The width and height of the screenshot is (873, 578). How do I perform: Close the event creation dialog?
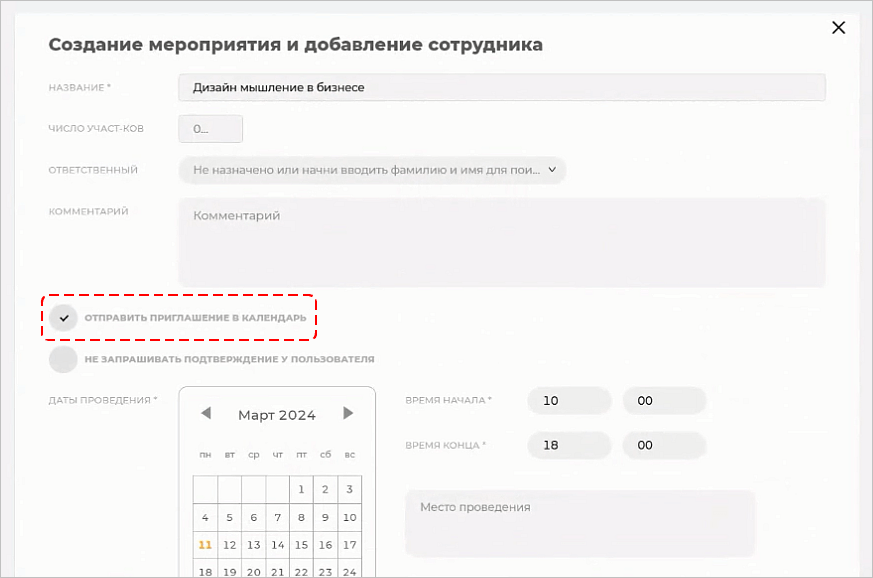(838, 27)
